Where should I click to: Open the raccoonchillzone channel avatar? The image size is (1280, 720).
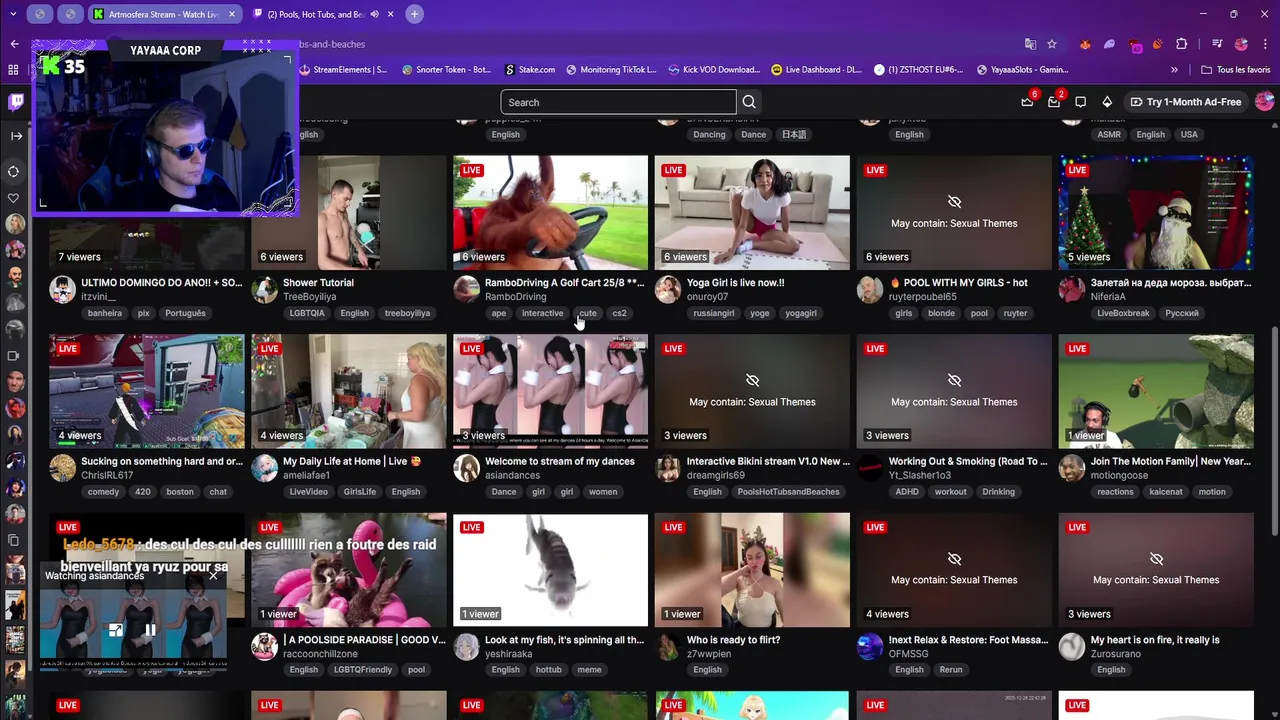click(264, 647)
